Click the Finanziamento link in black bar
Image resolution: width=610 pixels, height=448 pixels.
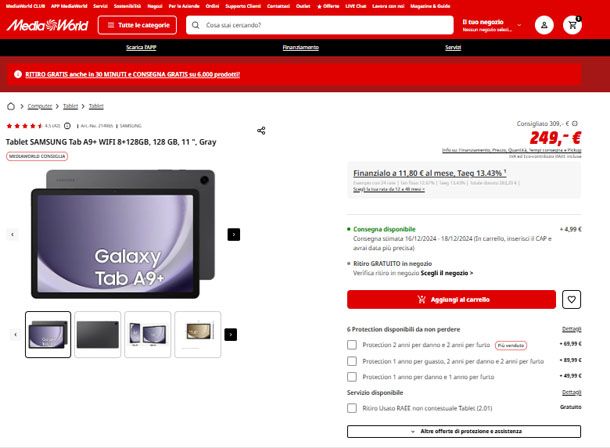301,47
